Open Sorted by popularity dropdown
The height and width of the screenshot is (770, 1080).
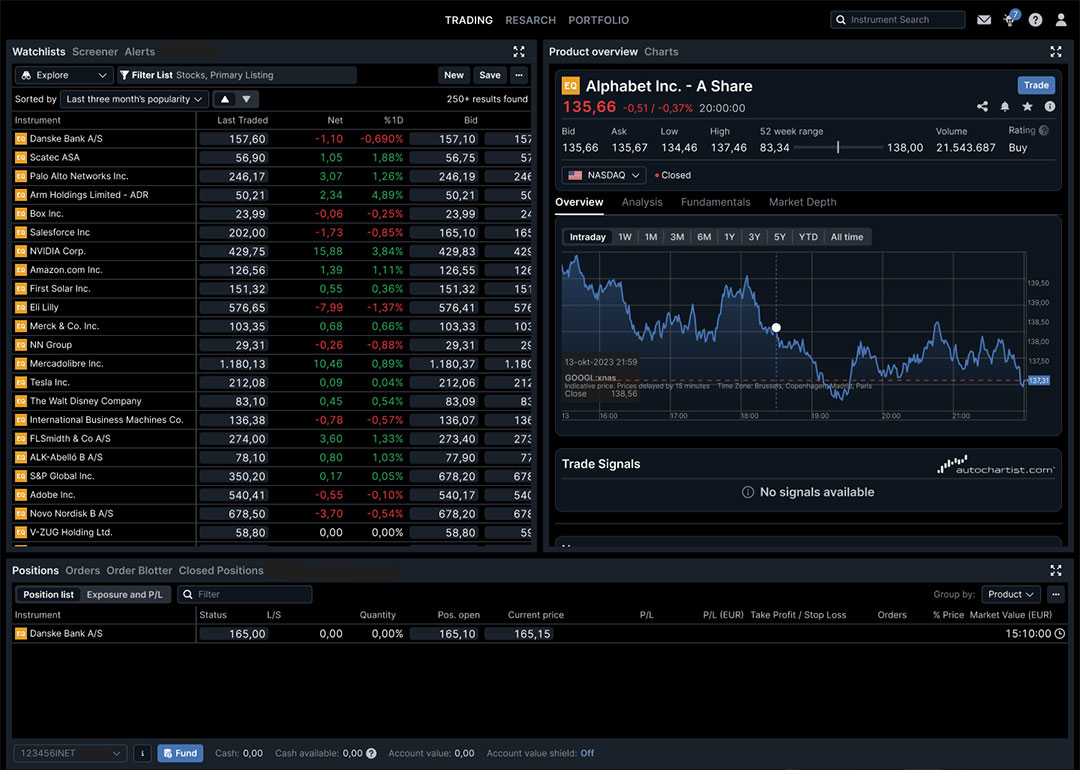click(x=134, y=99)
